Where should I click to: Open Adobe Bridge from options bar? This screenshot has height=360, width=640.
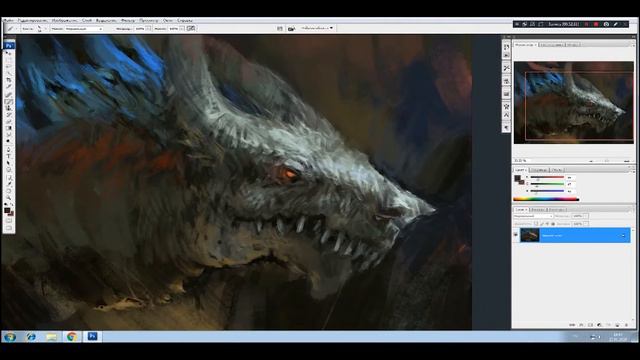tap(291, 28)
